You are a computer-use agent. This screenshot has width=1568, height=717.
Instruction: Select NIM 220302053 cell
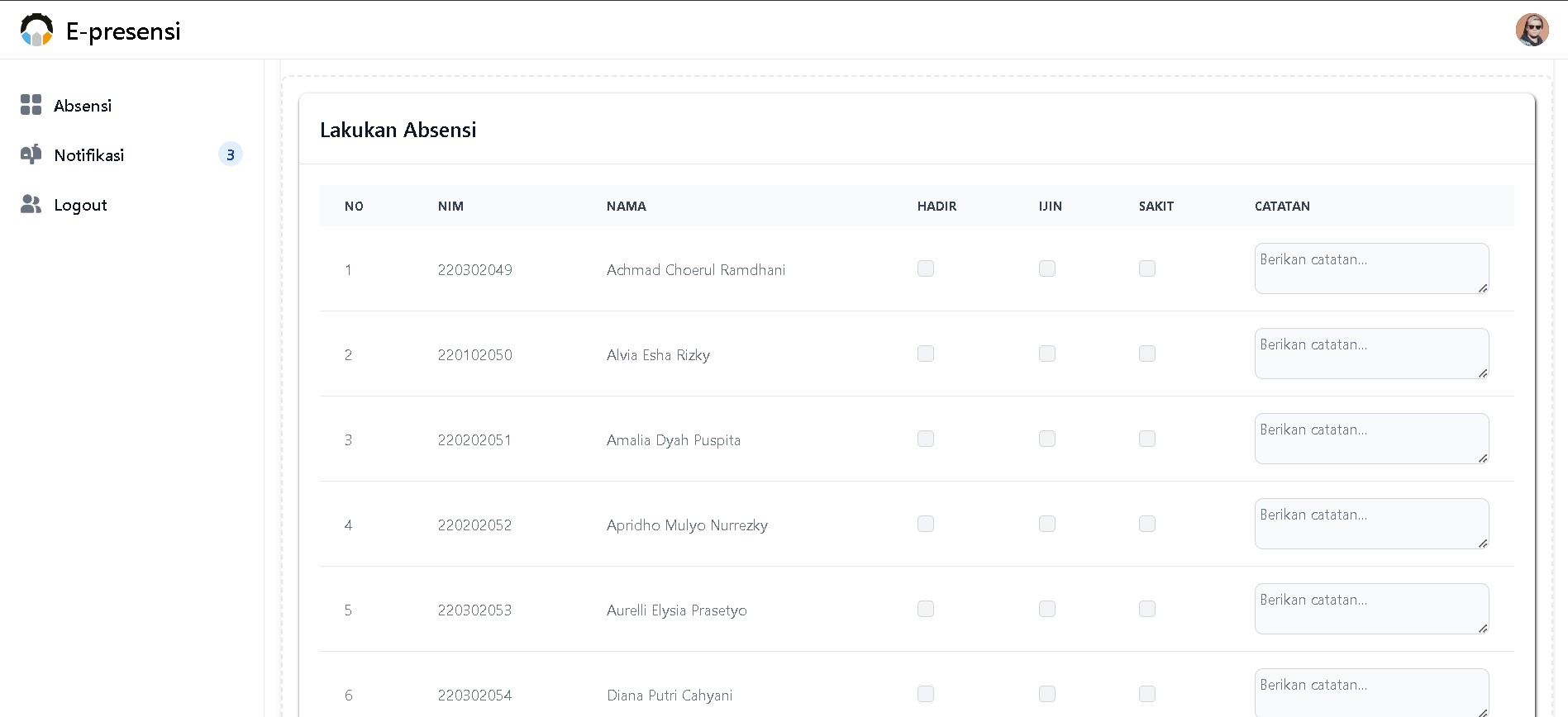tap(474, 610)
